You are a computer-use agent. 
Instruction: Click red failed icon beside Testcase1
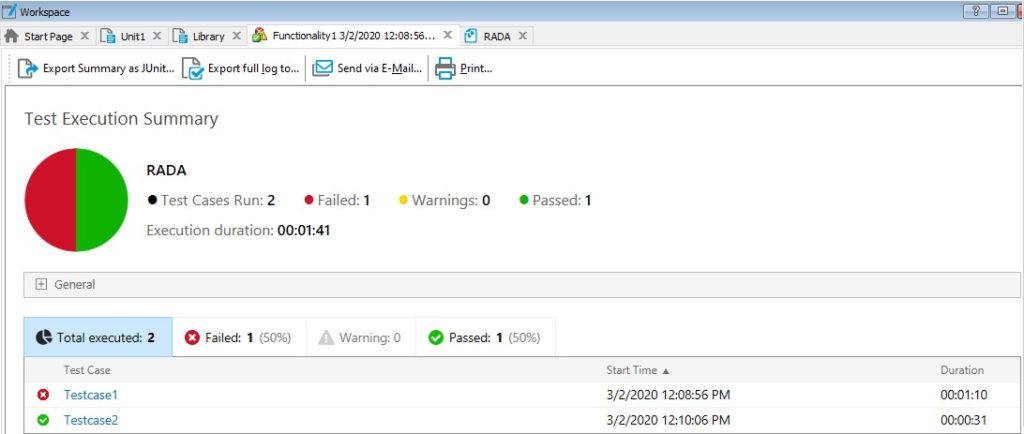43,395
